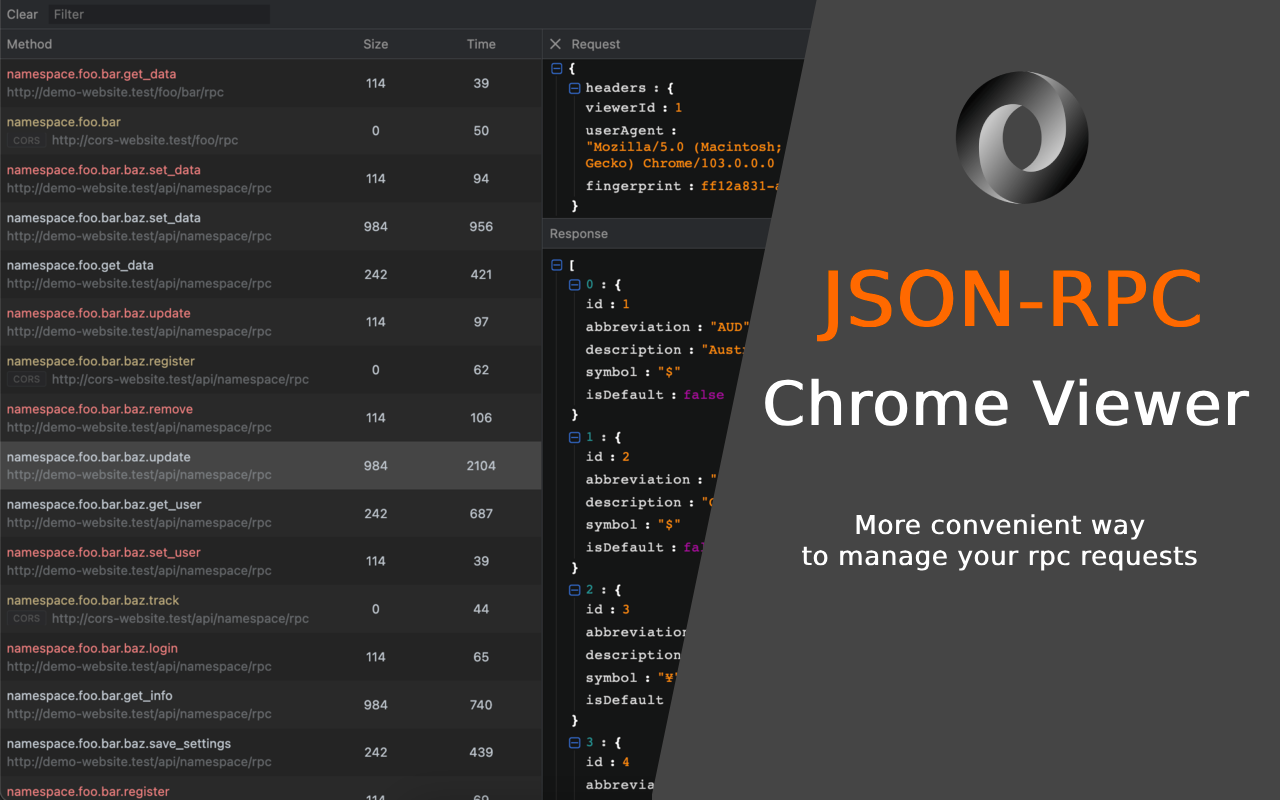Select namespace.foo.bar.baz.set_data row with time 94
The image size is (1280, 800).
pos(271,179)
